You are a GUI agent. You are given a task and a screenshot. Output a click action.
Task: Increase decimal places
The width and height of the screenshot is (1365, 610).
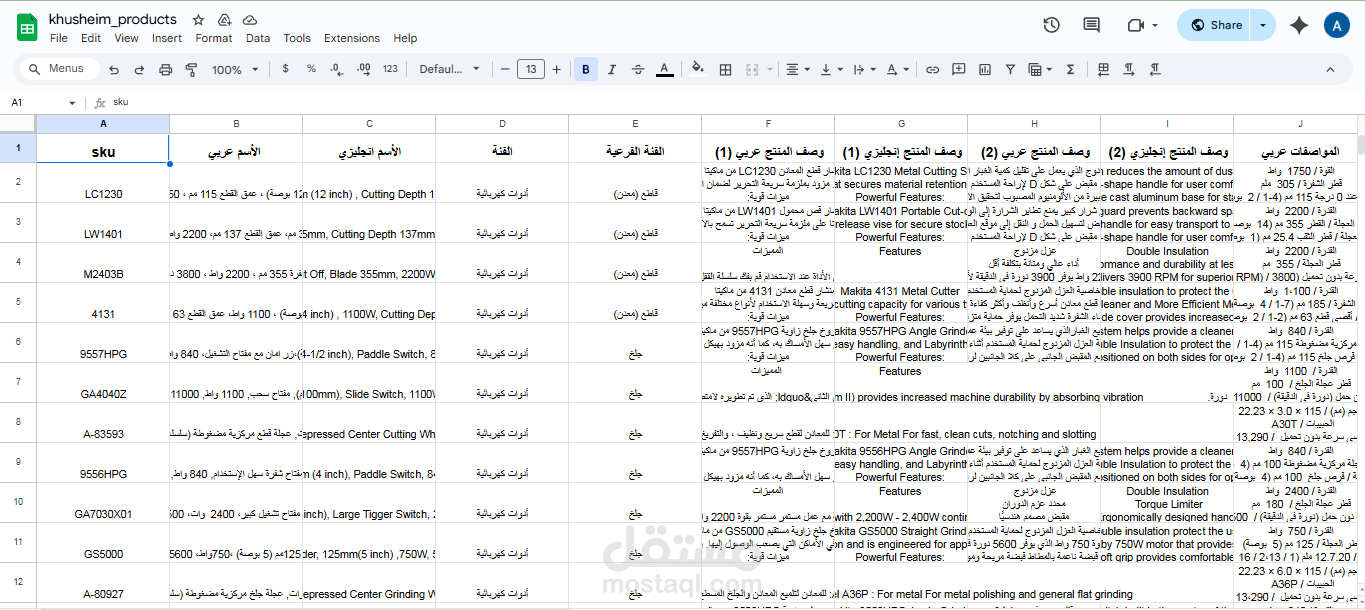point(363,69)
